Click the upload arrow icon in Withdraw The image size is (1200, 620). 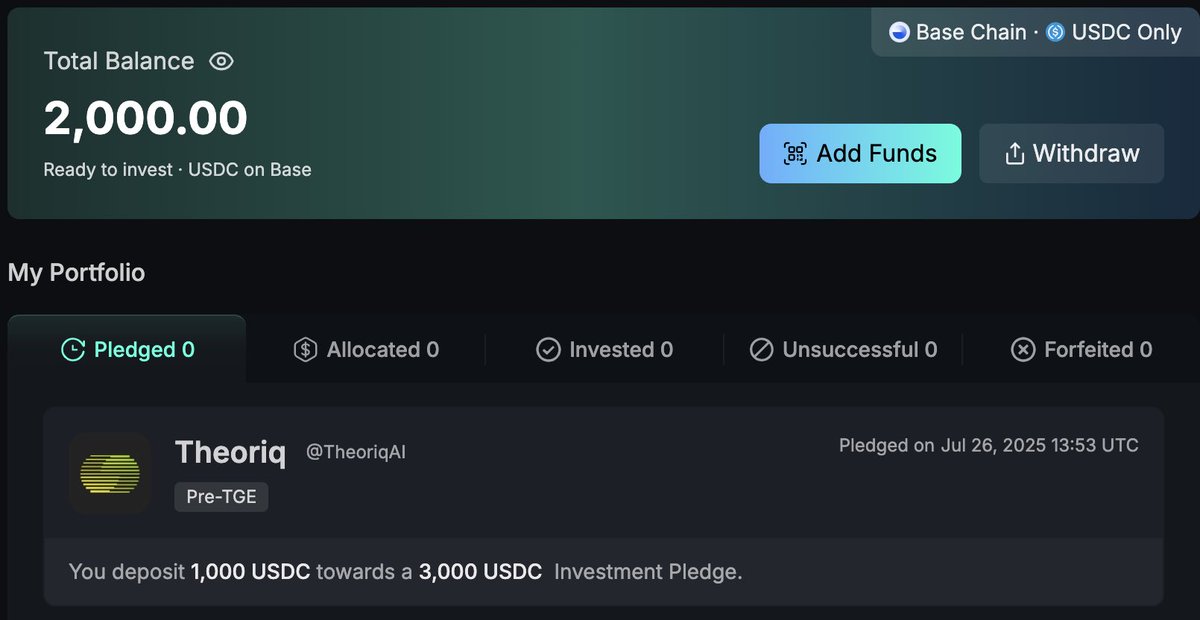[1014, 153]
